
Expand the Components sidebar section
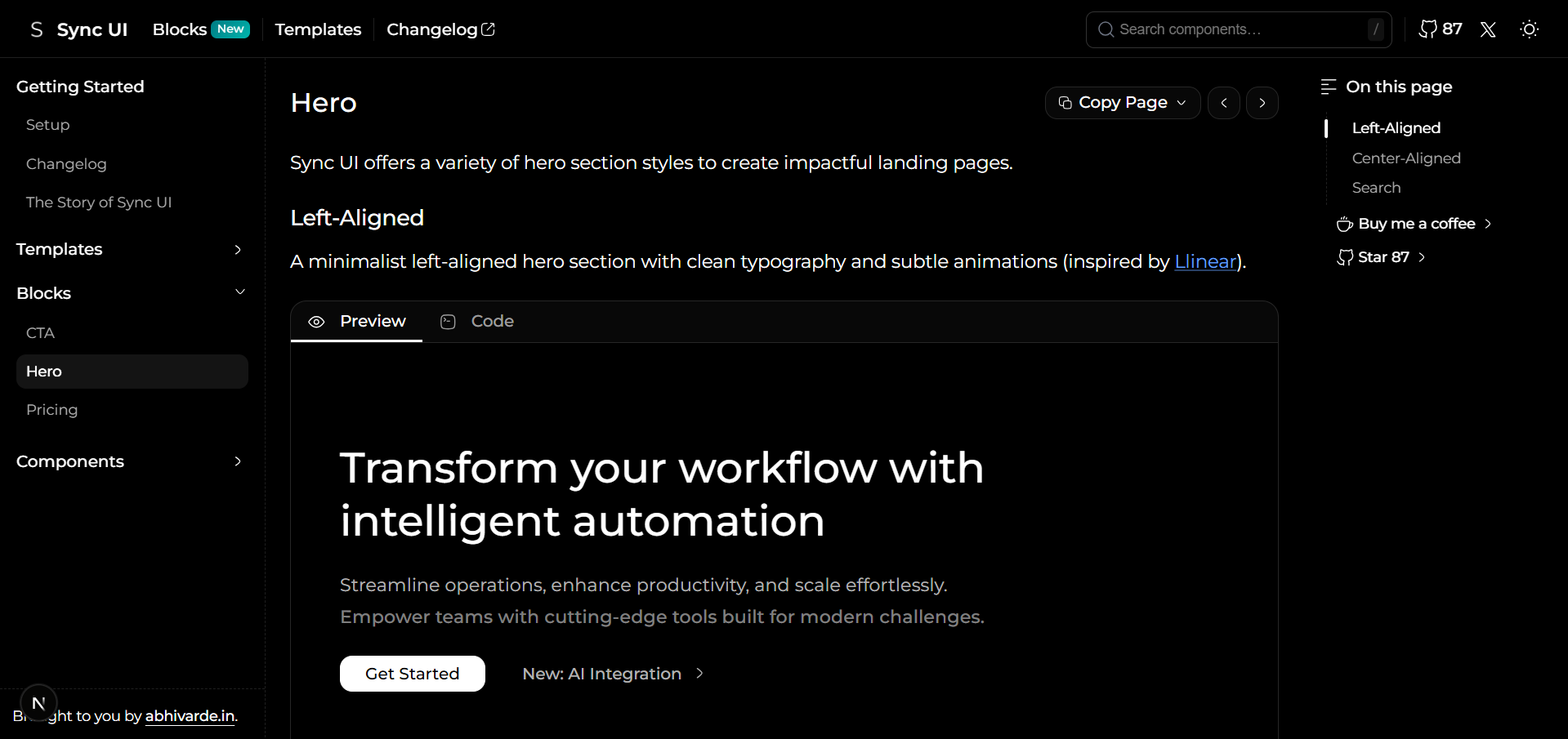[238, 461]
